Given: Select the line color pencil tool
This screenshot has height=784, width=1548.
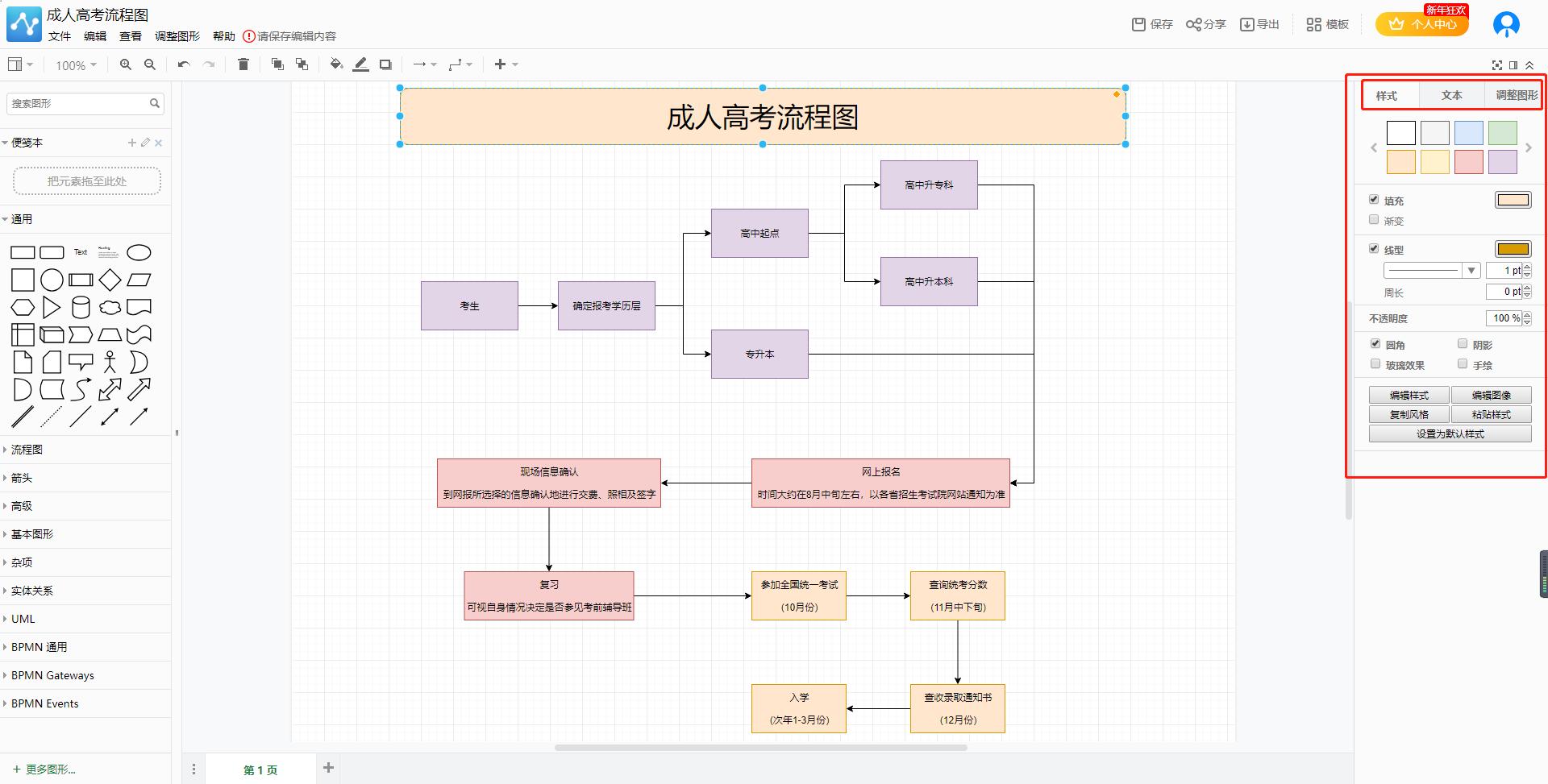Looking at the screenshot, I should pyautogui.click(x=360, y=64).
